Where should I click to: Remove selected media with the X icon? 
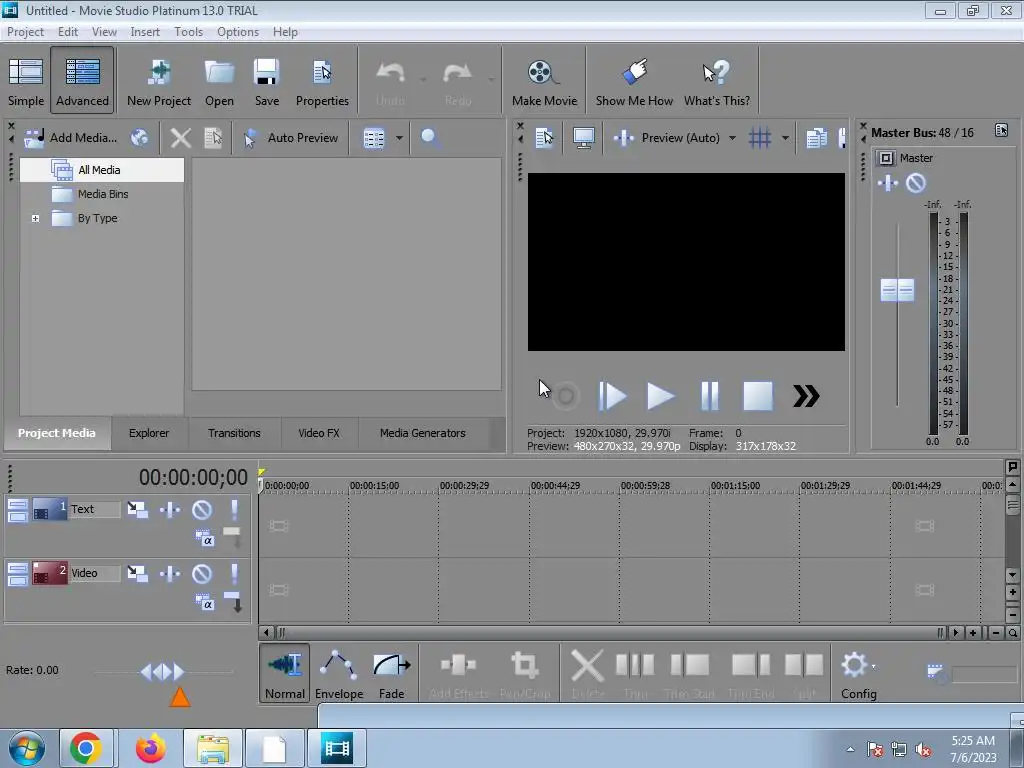(180, 138)
